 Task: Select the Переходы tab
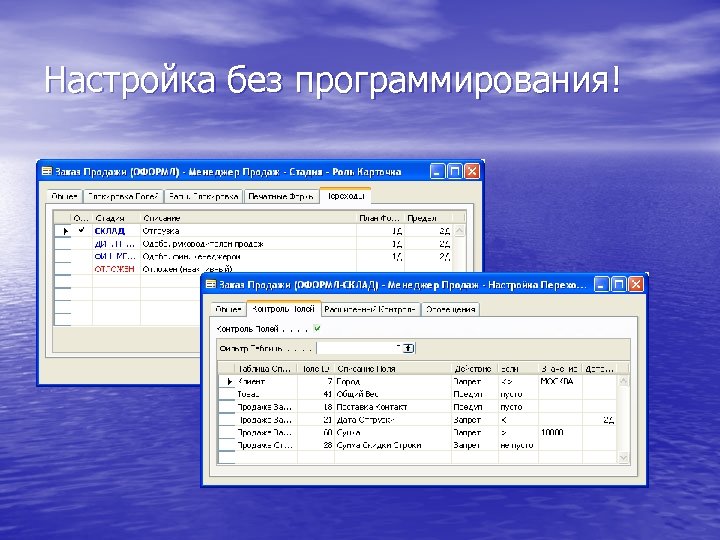click(345, 196)
